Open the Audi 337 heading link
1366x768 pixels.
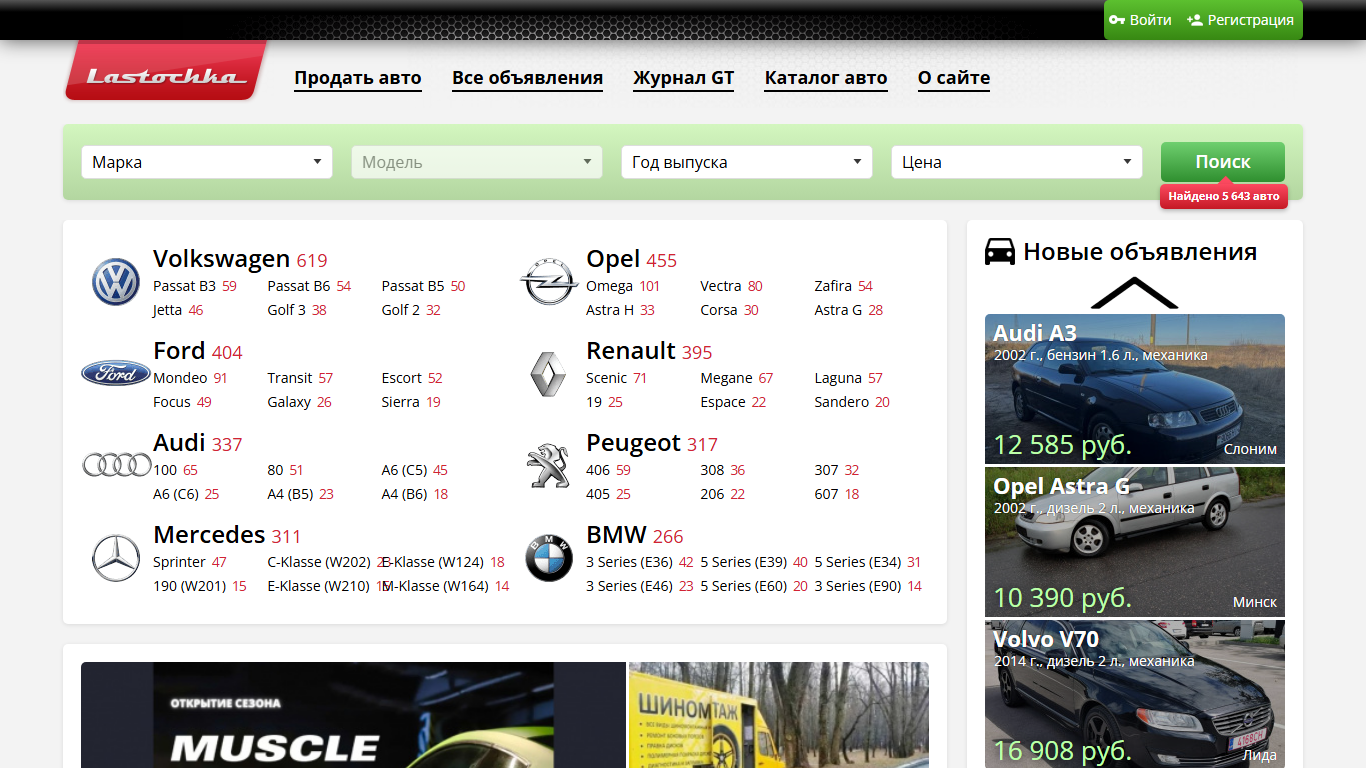(x=197, y=443)
